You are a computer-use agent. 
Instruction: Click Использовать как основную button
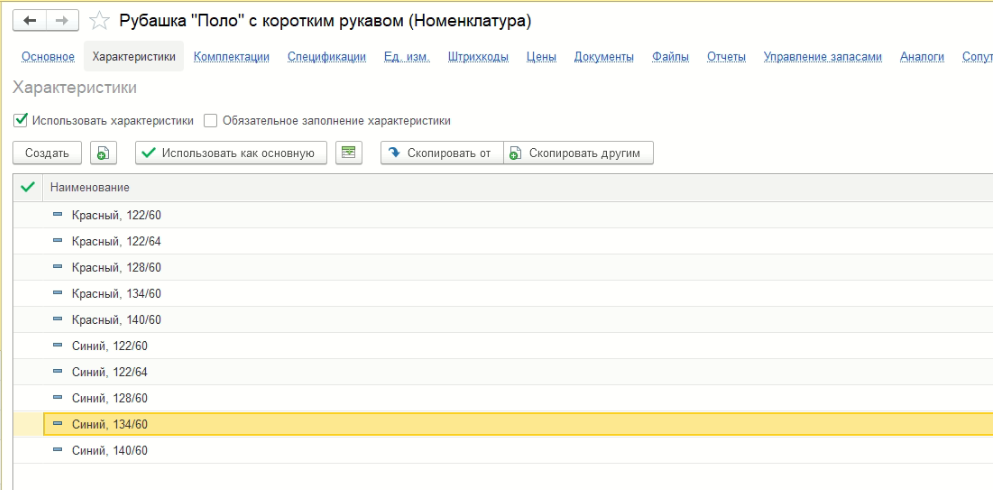(x=231, y=153)
